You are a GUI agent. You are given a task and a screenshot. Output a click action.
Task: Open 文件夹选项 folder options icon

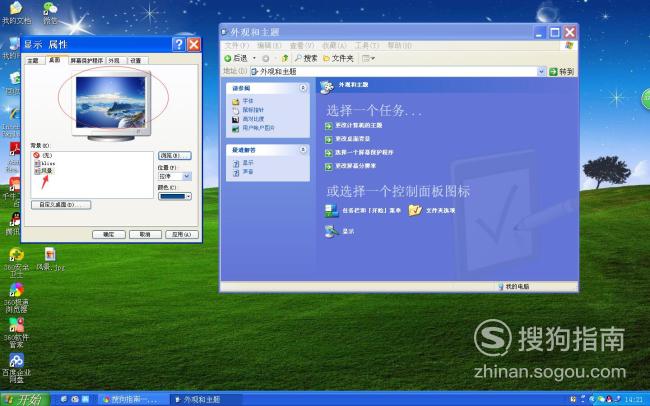click(x=432, y=211)
